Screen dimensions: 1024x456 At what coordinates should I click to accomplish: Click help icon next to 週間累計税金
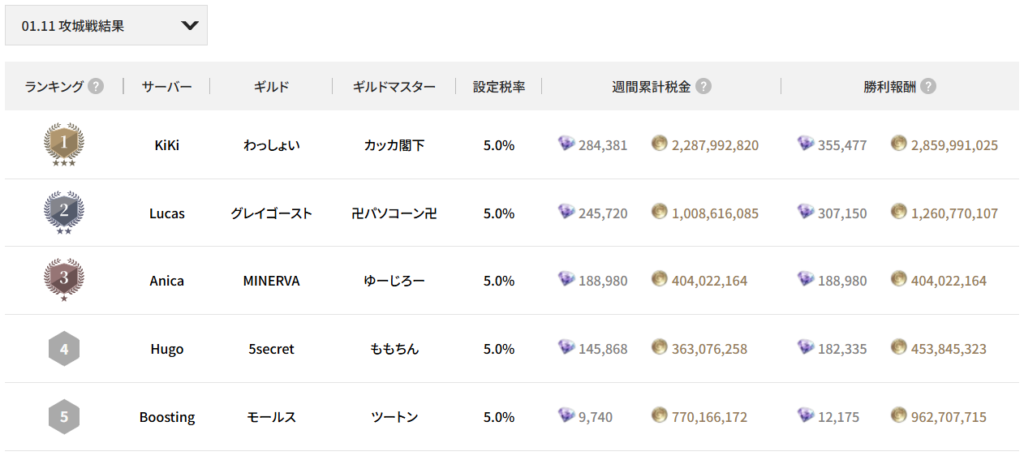[x=703, y=86]
